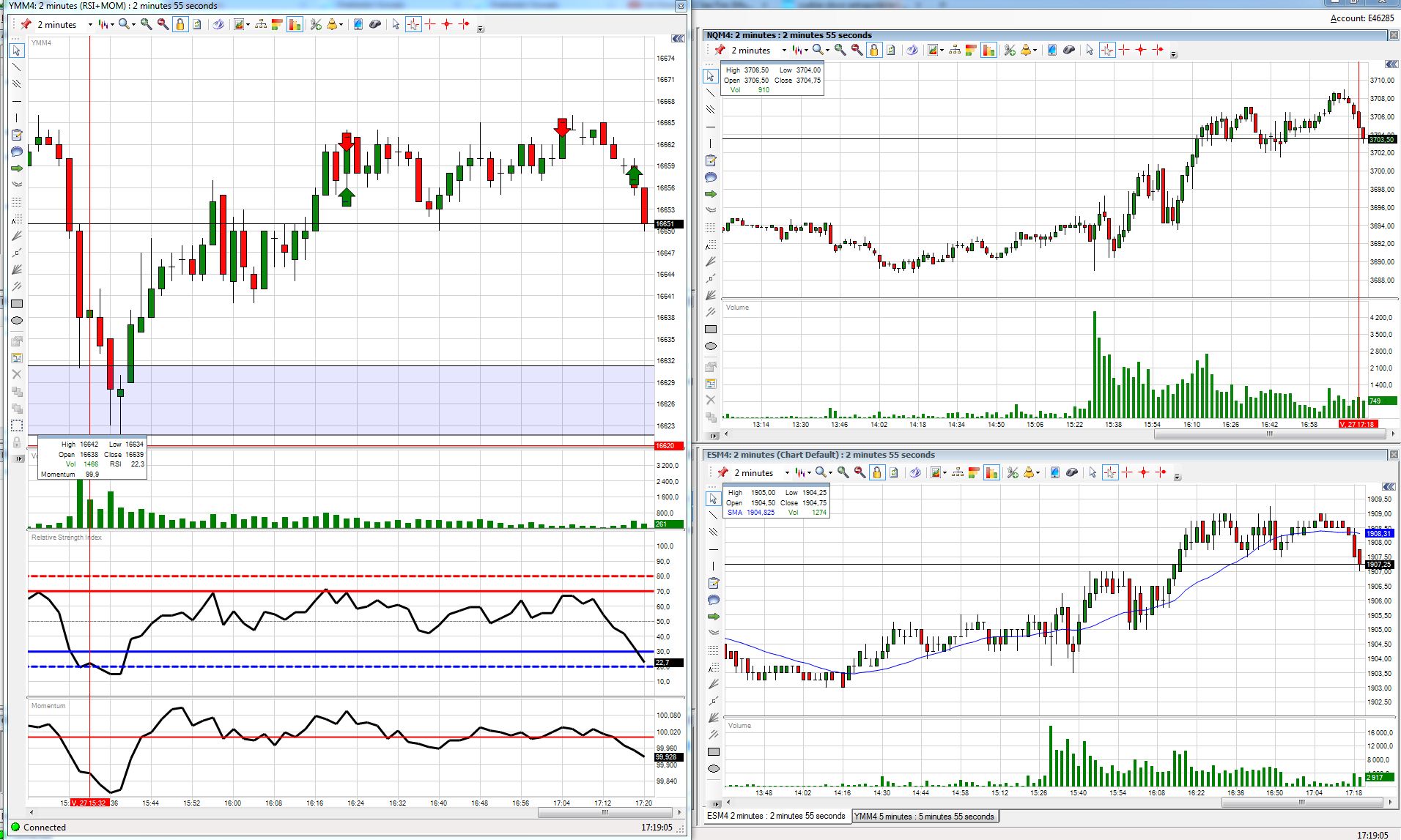Click zoom out magnifier in NQM4 toolbar

point(857,51)
